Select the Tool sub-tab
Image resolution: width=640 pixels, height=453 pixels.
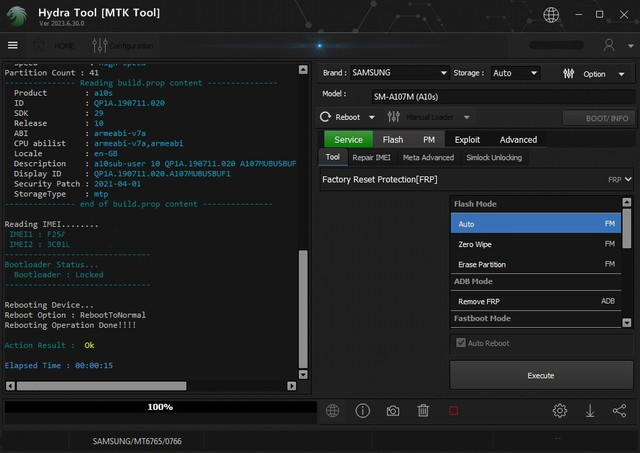coord(333,157)
